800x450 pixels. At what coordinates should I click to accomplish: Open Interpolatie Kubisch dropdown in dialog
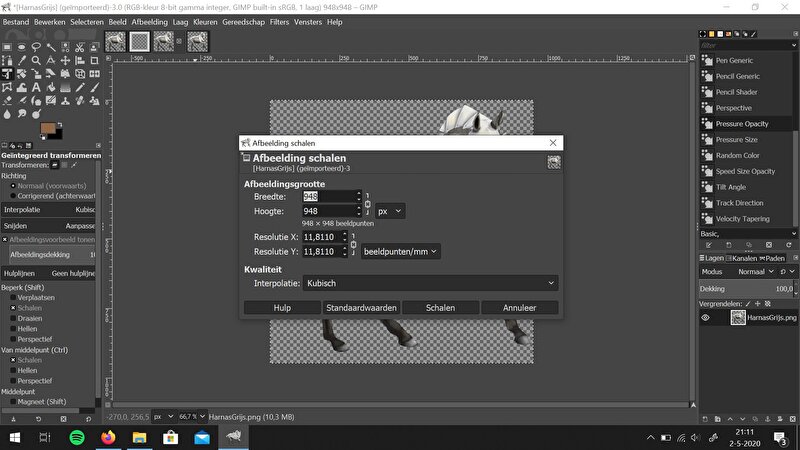coord(430,283)
